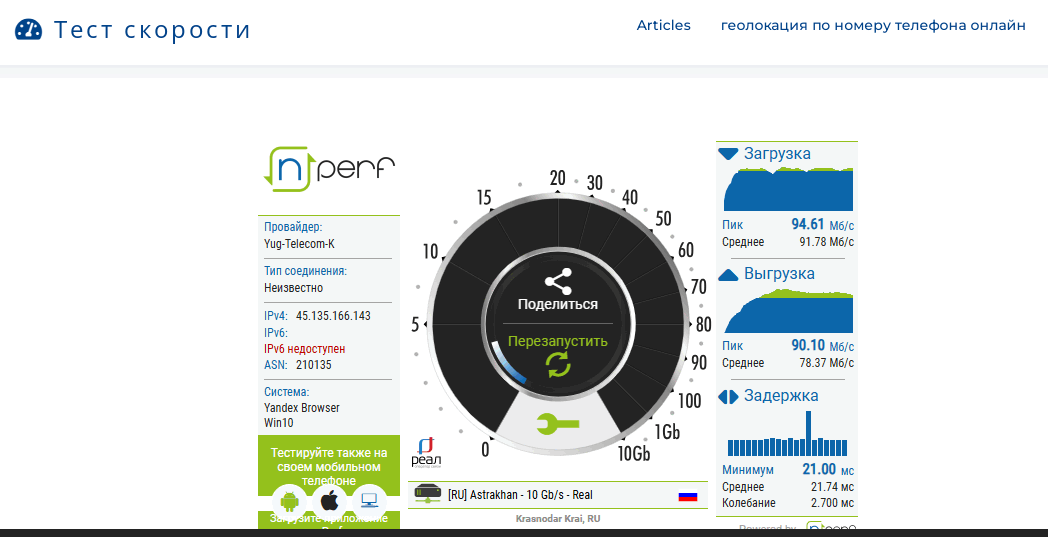This screenshot has width=1048, height=537.
Task: Click the provider name Yug-Telecom-K
Action: tap(299, 244)
